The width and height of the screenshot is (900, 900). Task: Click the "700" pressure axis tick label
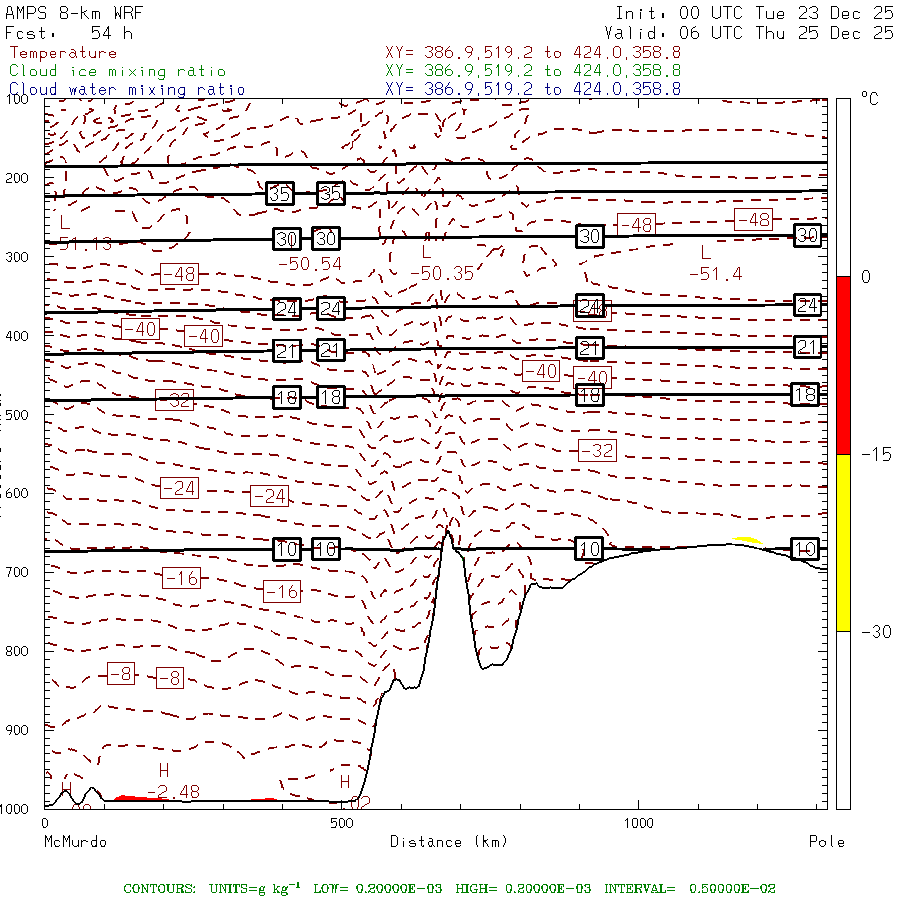(17, 572)
